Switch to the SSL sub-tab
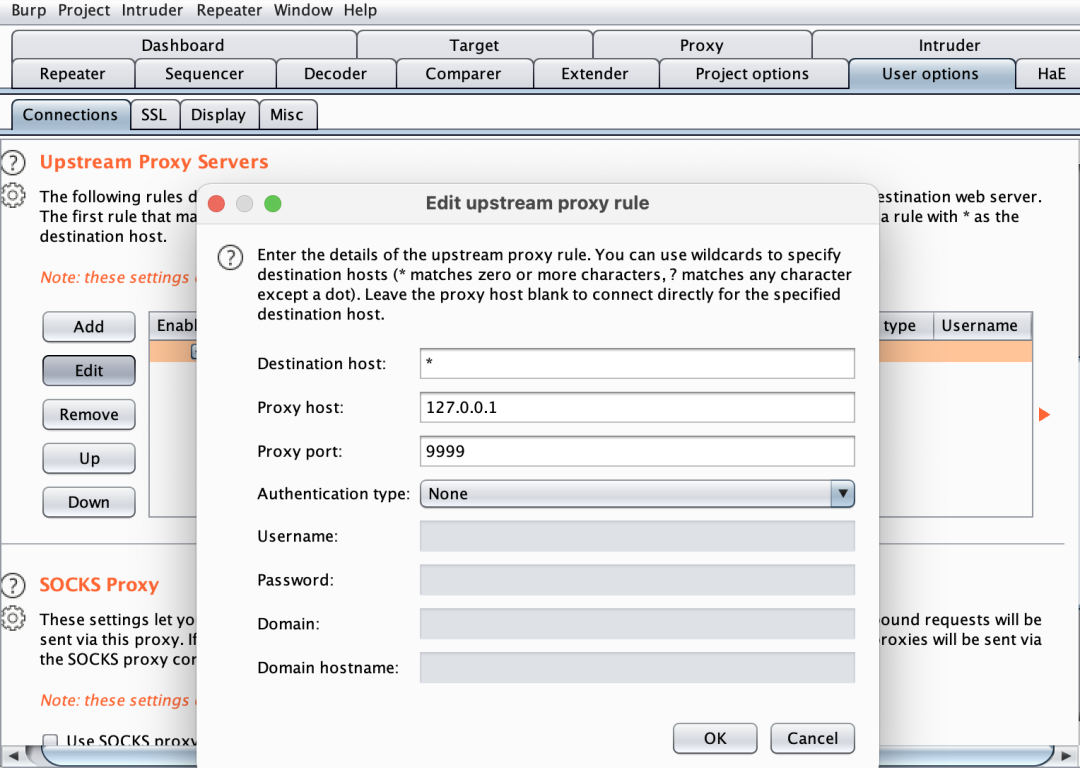Viewport: 1080px width, 768px height. [x=154, y=114]
